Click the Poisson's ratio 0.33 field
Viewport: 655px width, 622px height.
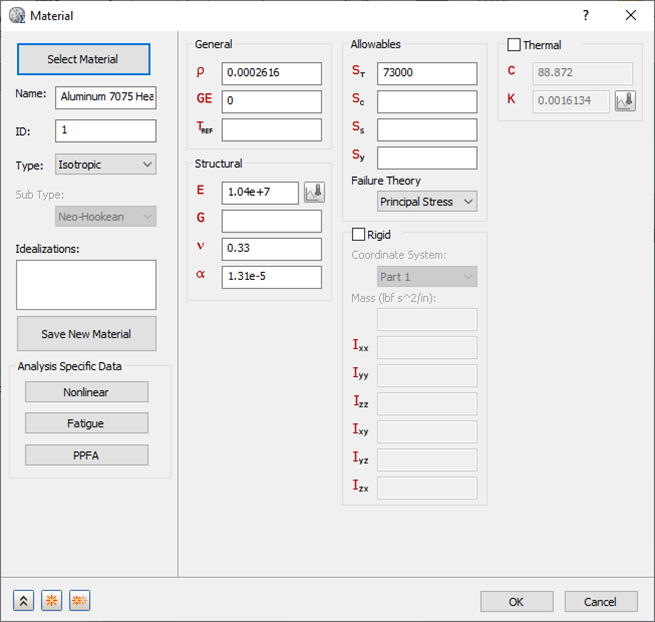pos(272,249)
